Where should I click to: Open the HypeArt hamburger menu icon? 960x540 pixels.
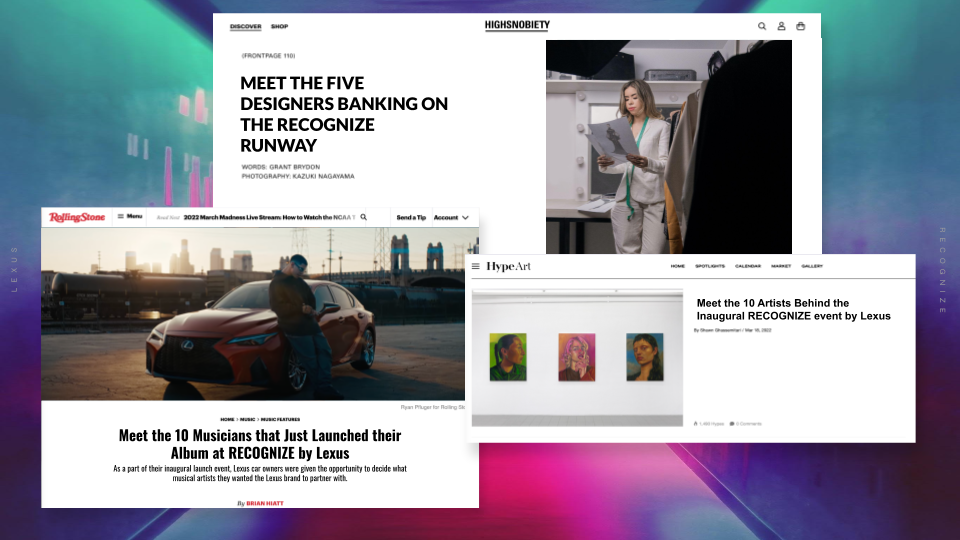pos(476,266)
